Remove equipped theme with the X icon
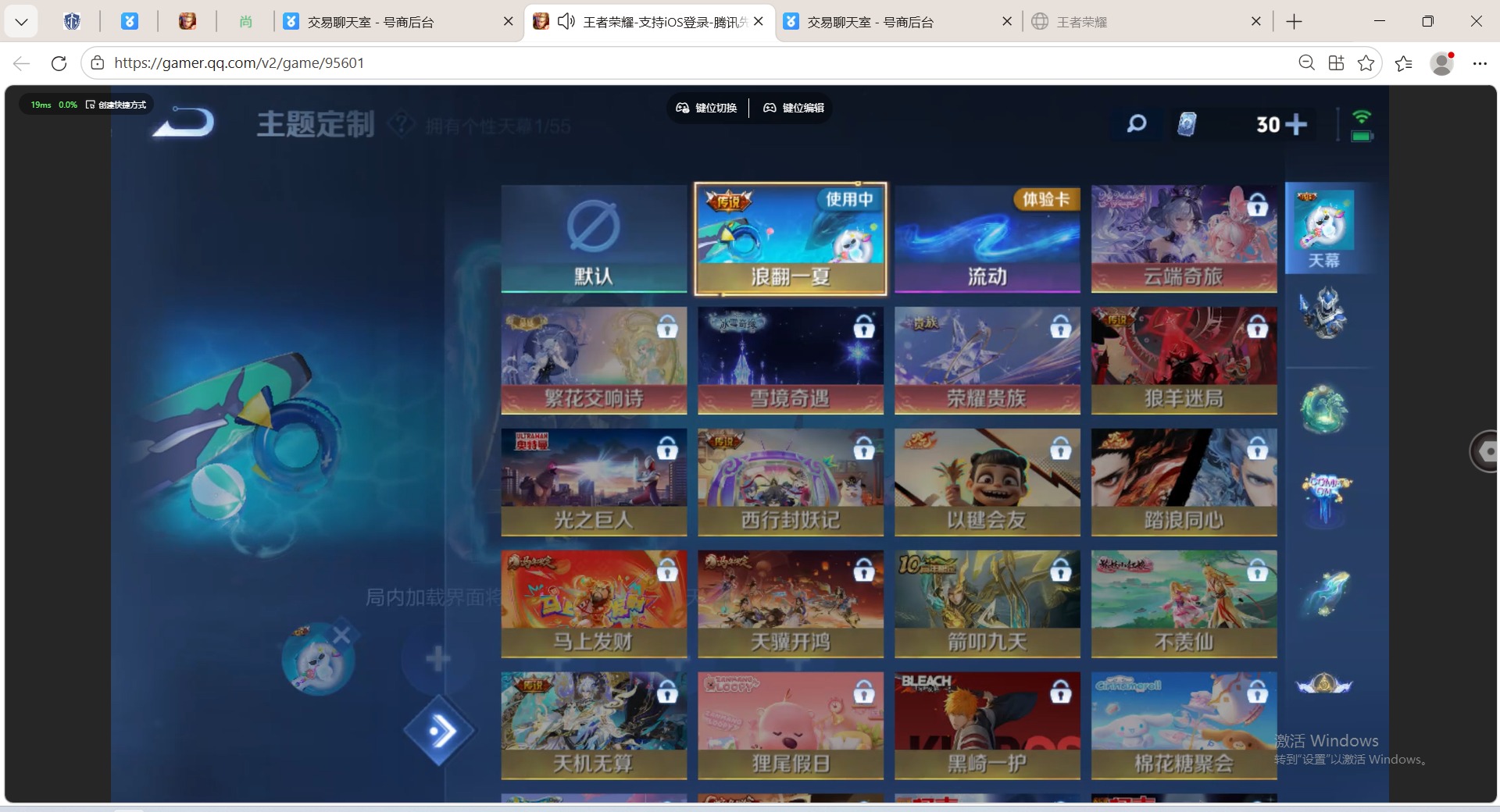This screenshot has height=812, width=1500. point(341,636)
